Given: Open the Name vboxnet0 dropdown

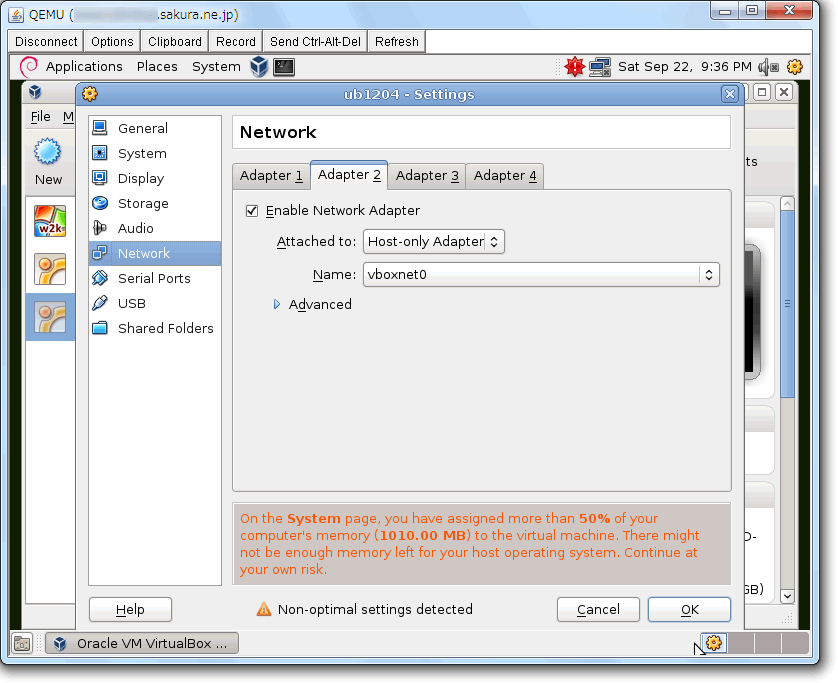Looking at the screenshot, I should [x=541, y=275].
